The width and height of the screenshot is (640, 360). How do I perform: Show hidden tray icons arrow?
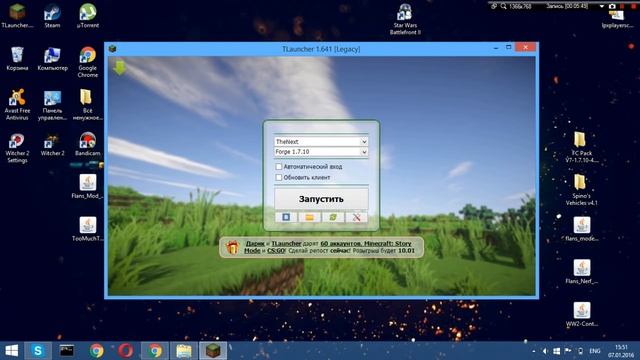pos(534,351)
